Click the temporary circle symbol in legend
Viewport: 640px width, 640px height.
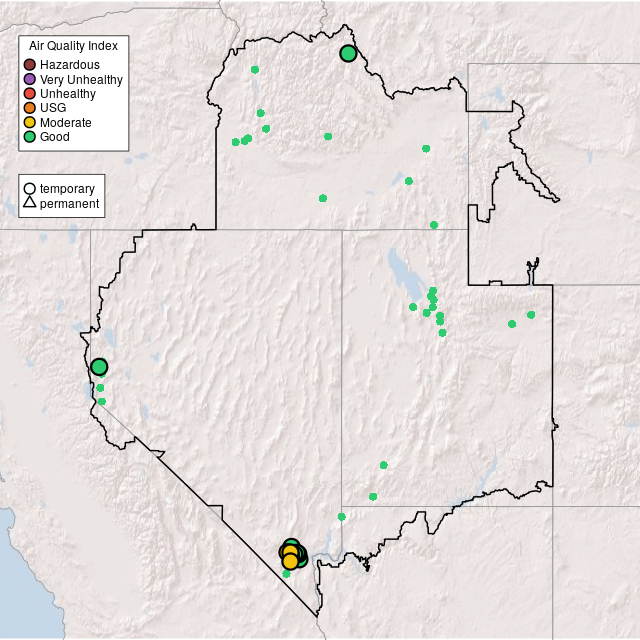click(30, 188)
